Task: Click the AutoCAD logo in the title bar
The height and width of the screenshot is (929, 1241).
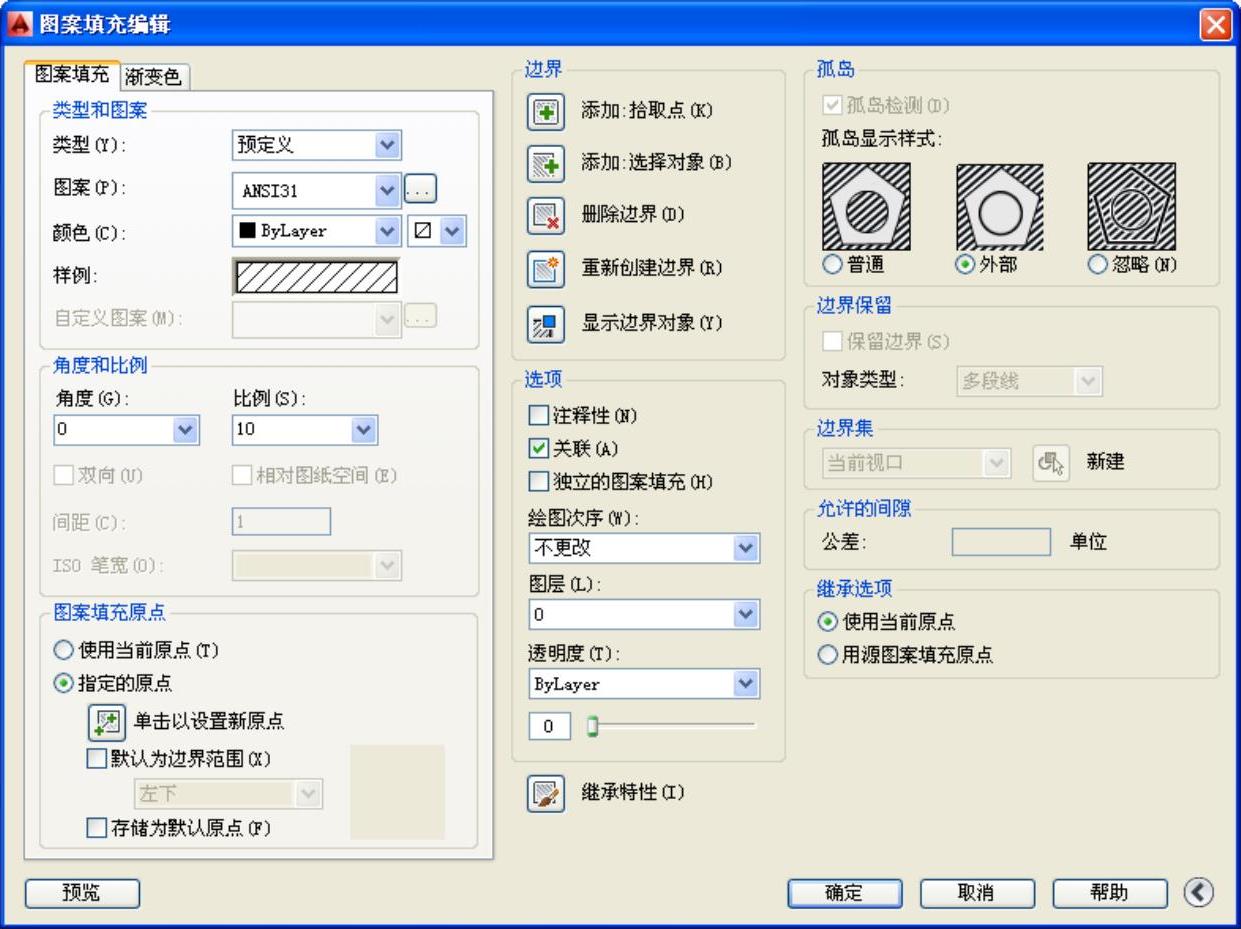Action: (x=19, y=24)
